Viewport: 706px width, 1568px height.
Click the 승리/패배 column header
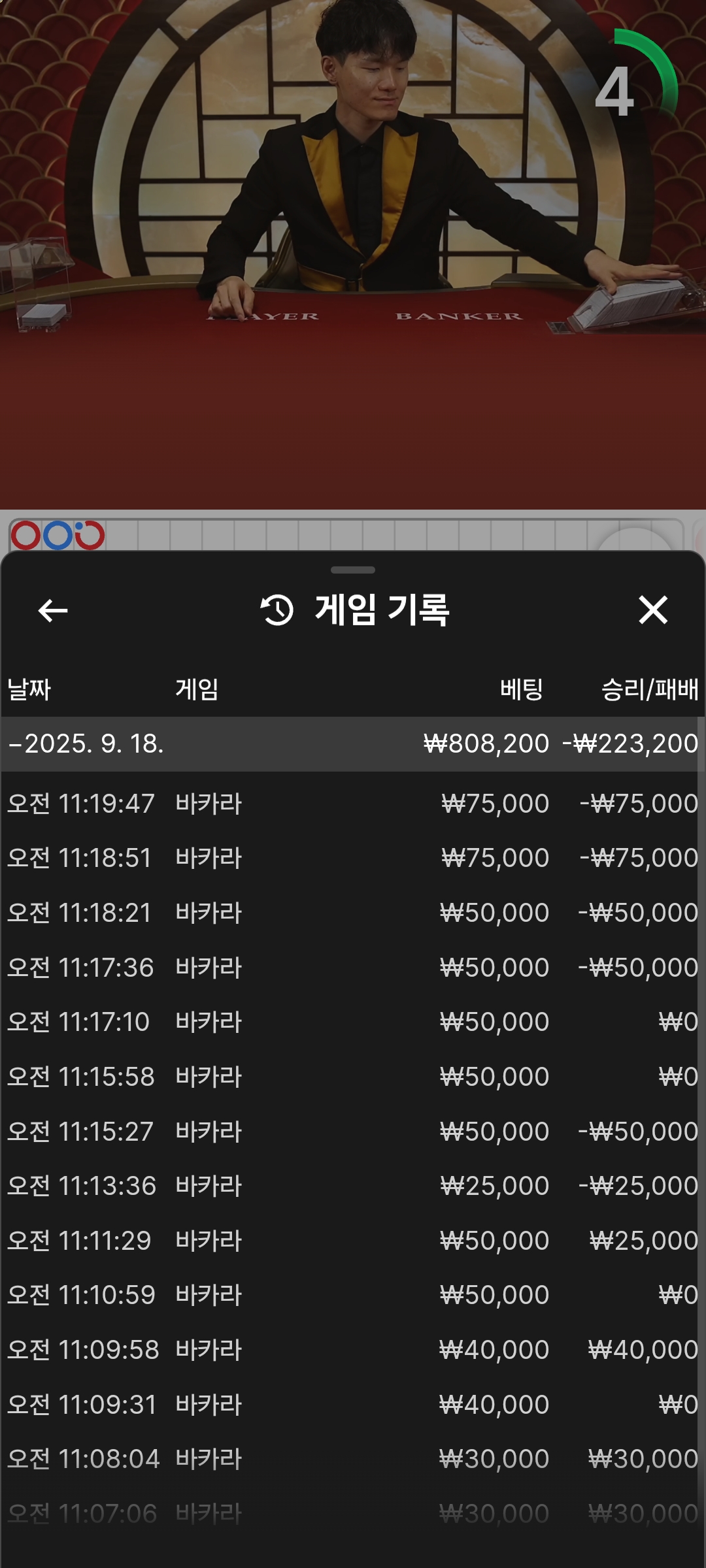tap(650, 689)
